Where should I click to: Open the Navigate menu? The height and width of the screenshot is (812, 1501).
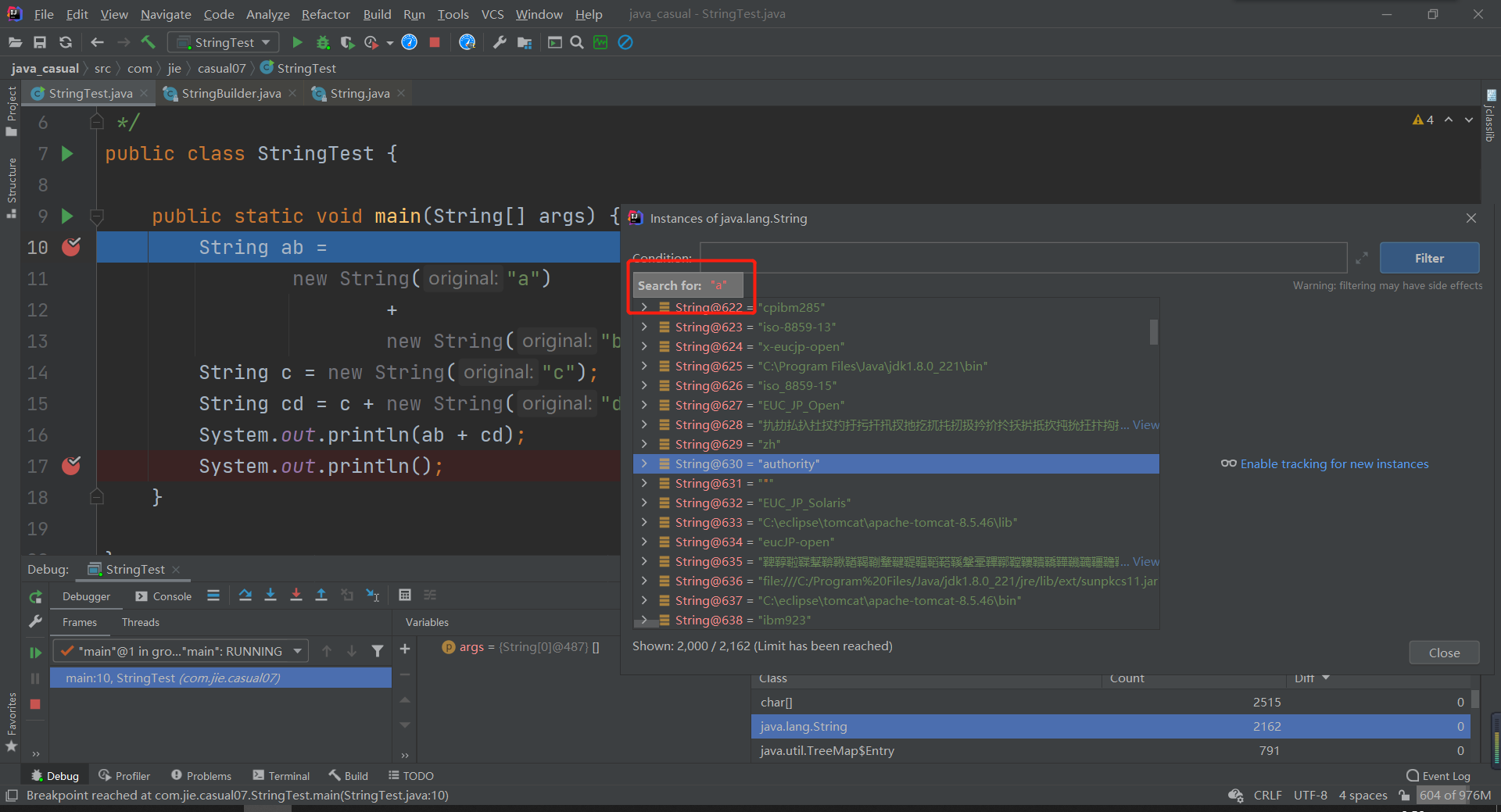[x=166, y=14]
